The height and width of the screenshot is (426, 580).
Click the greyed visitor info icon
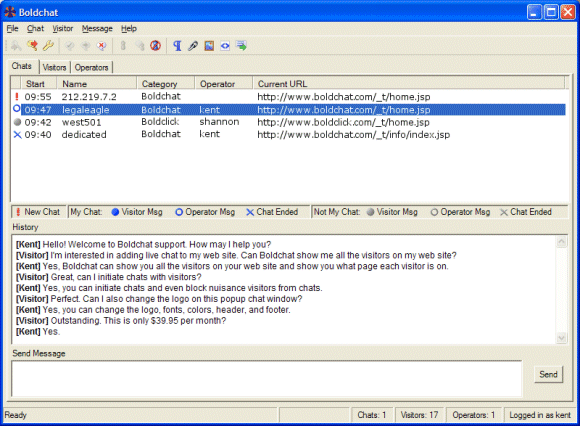pos(123,46)
